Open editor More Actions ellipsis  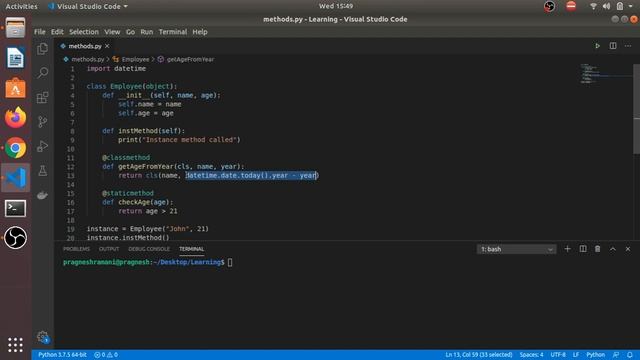point(628,46)
